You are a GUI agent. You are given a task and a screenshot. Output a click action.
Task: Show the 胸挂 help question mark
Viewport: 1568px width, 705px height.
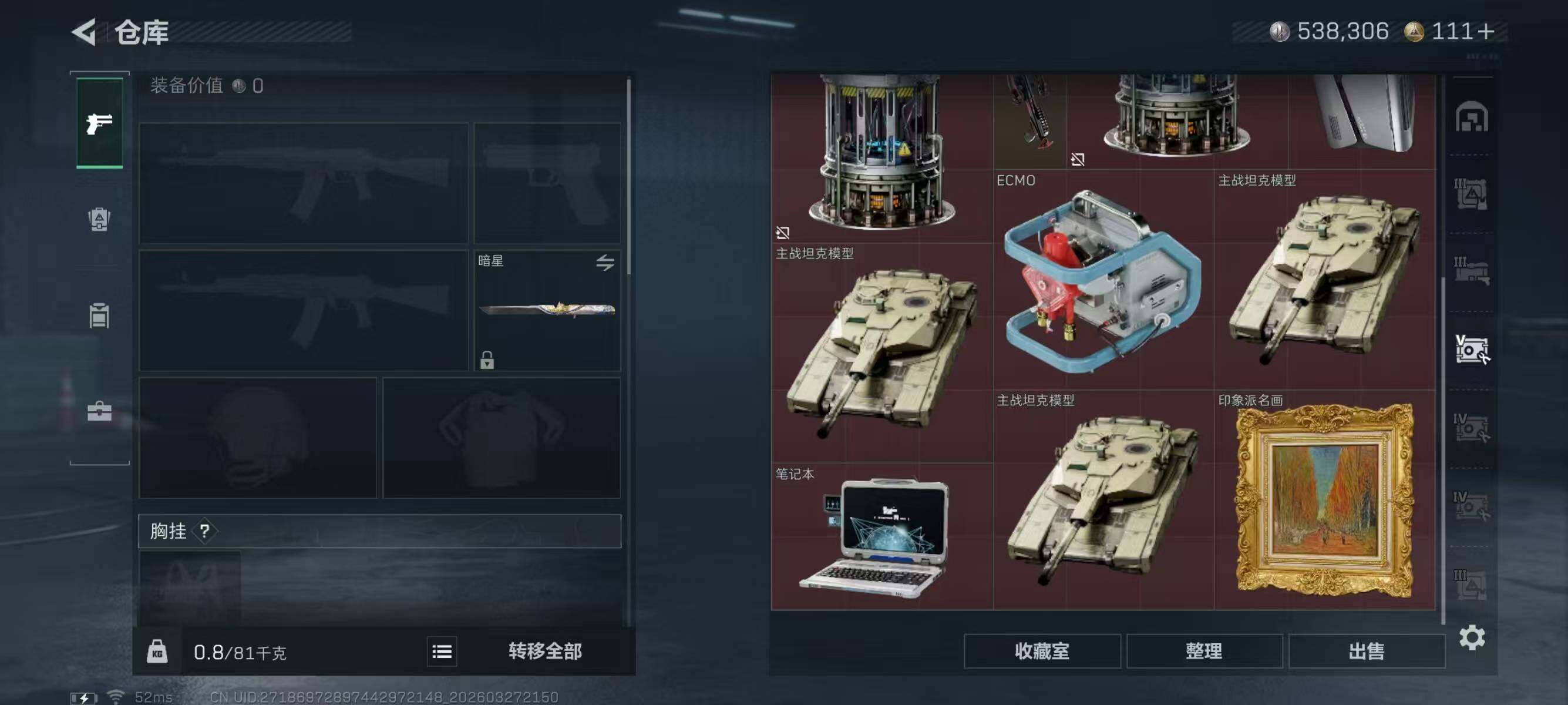(204, 531)
